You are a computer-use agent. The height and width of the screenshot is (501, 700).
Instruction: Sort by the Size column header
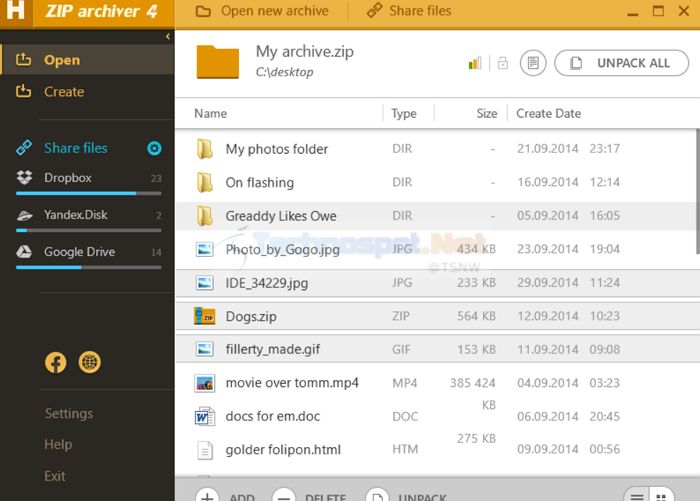coord(487,113)
